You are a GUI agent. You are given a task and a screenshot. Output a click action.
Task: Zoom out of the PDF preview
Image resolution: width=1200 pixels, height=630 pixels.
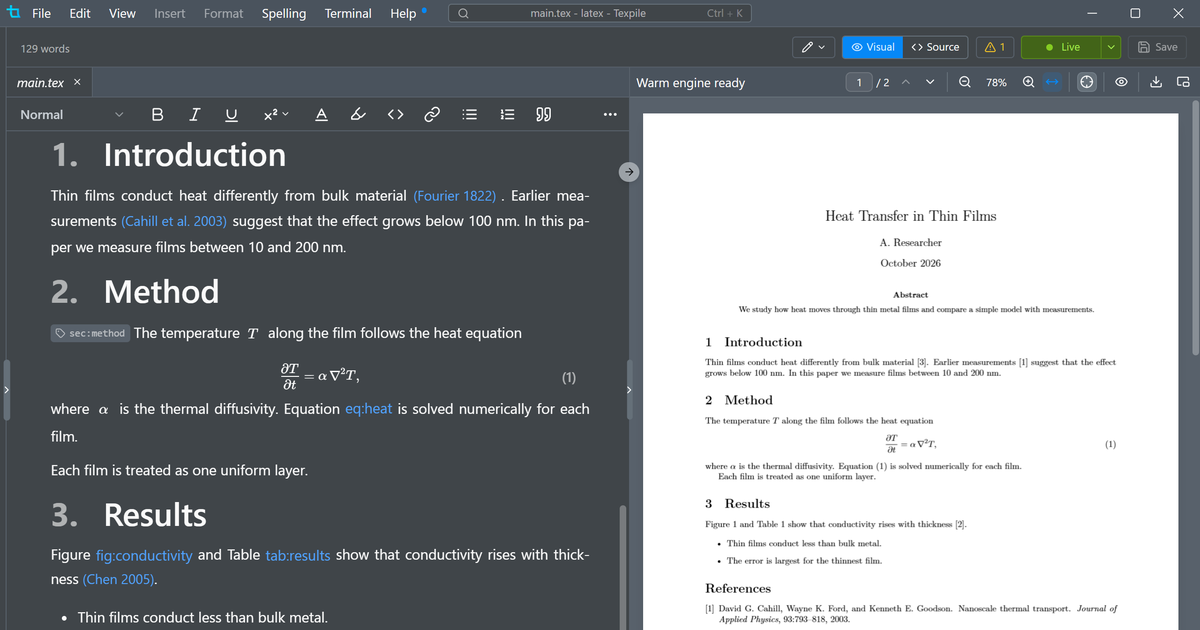point(965,83)
